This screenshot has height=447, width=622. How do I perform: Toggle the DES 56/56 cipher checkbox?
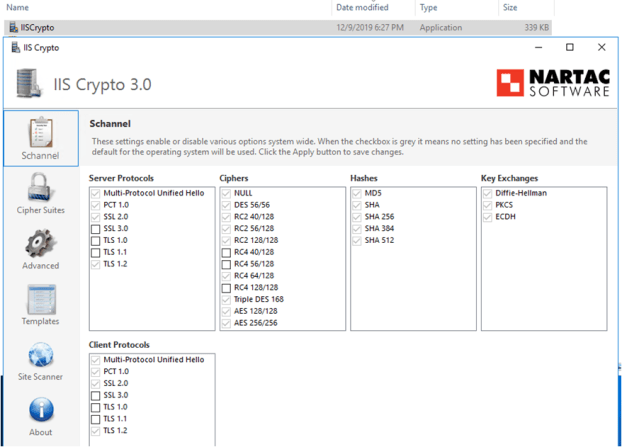point(226,205)
